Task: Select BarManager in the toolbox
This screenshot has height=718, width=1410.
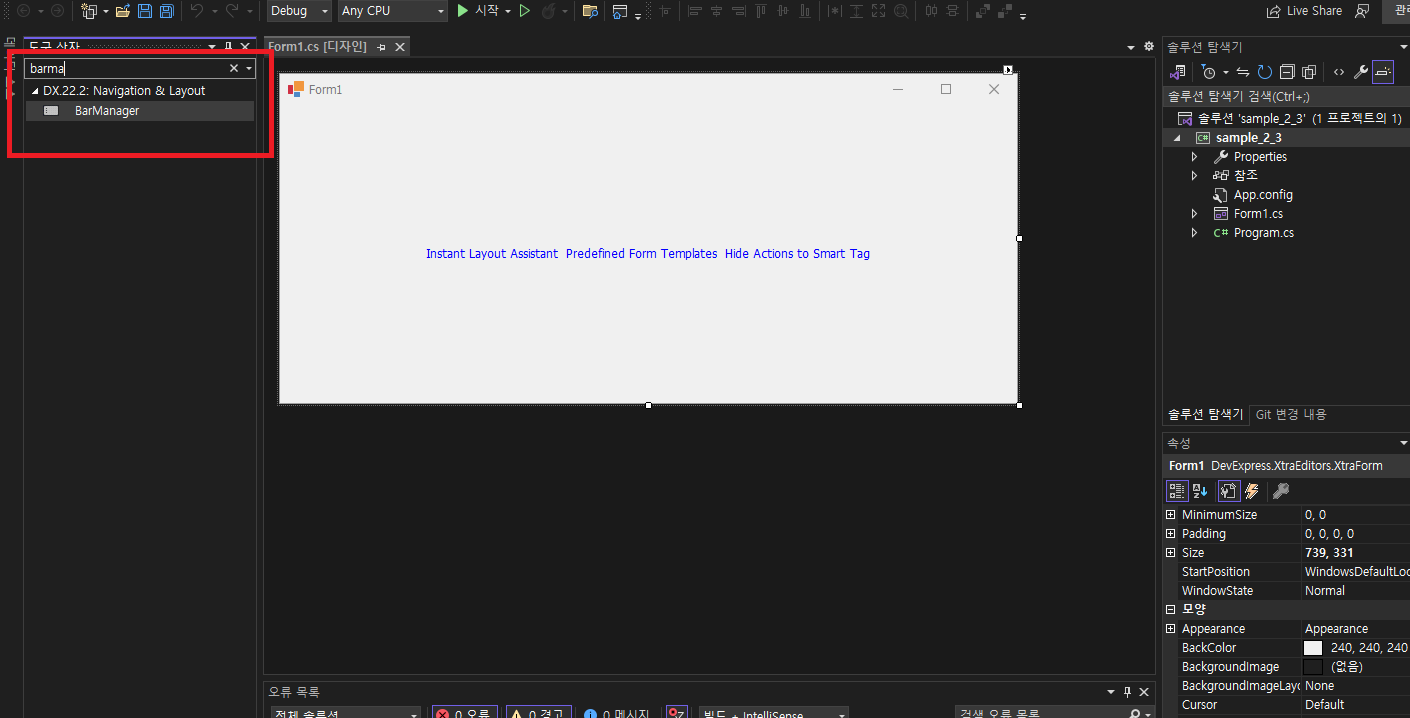Action: pyautogui.click(x=140, y=111)
